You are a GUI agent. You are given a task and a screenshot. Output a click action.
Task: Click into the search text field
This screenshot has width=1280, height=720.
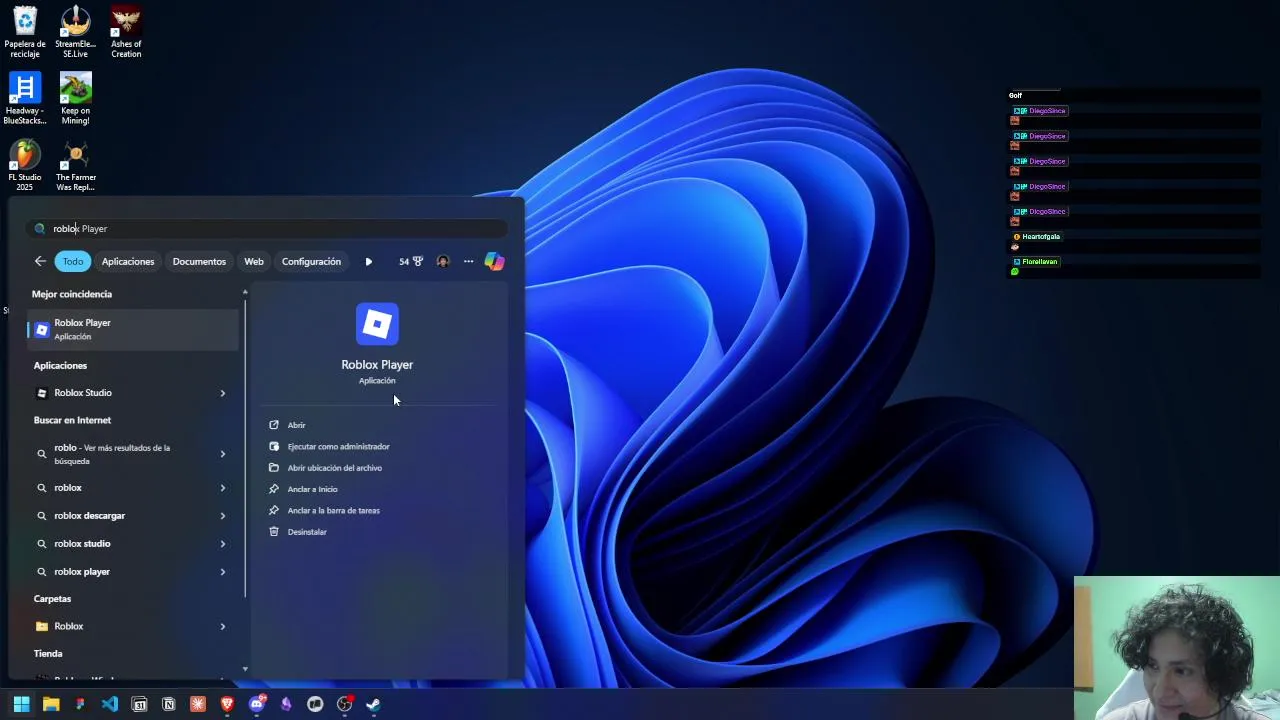(x=266, y=229)
